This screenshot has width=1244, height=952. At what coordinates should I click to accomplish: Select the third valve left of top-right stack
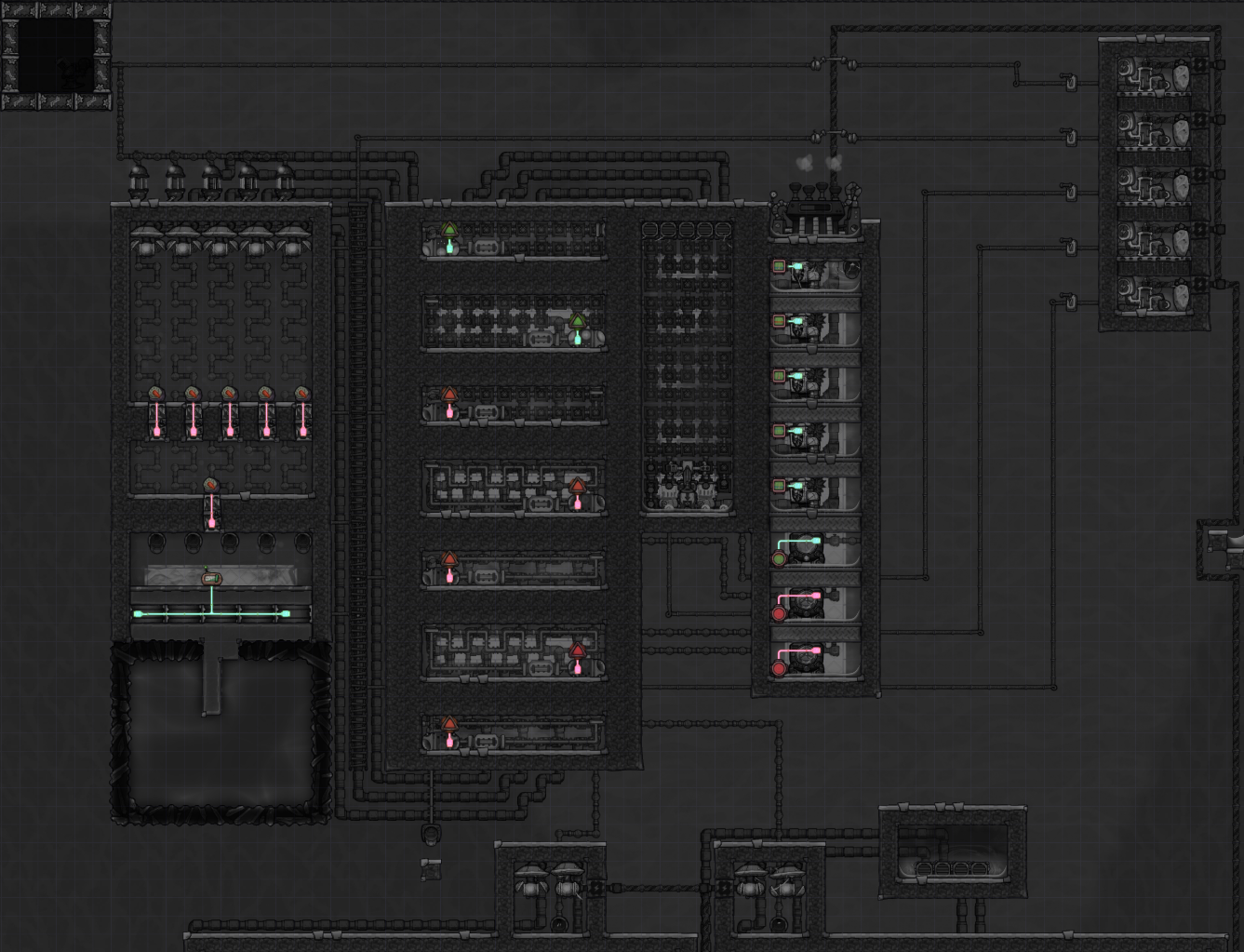tap(1070, 193)
